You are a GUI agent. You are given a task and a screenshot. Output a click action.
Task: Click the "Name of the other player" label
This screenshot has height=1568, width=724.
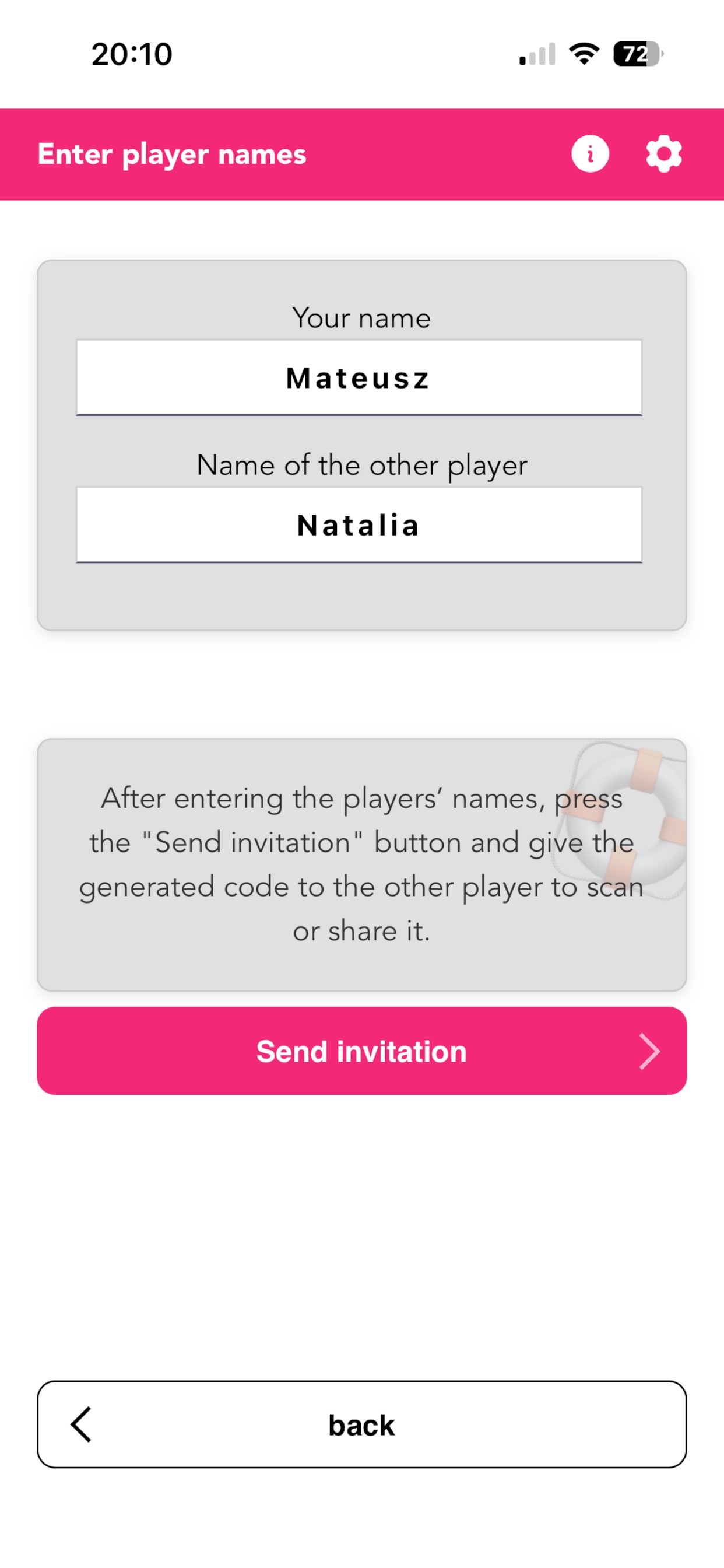coord(361,466)
